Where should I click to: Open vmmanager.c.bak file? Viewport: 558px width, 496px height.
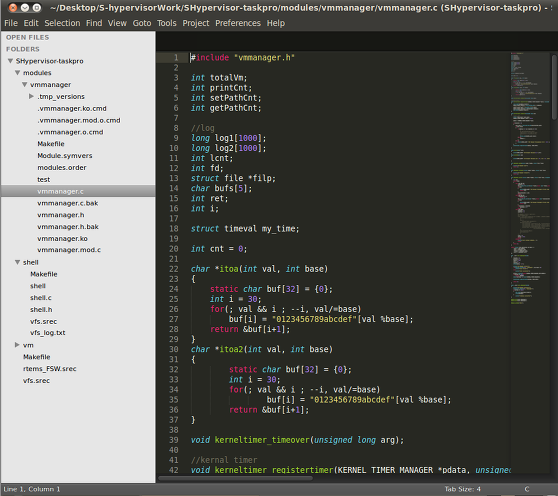(67, 203)
